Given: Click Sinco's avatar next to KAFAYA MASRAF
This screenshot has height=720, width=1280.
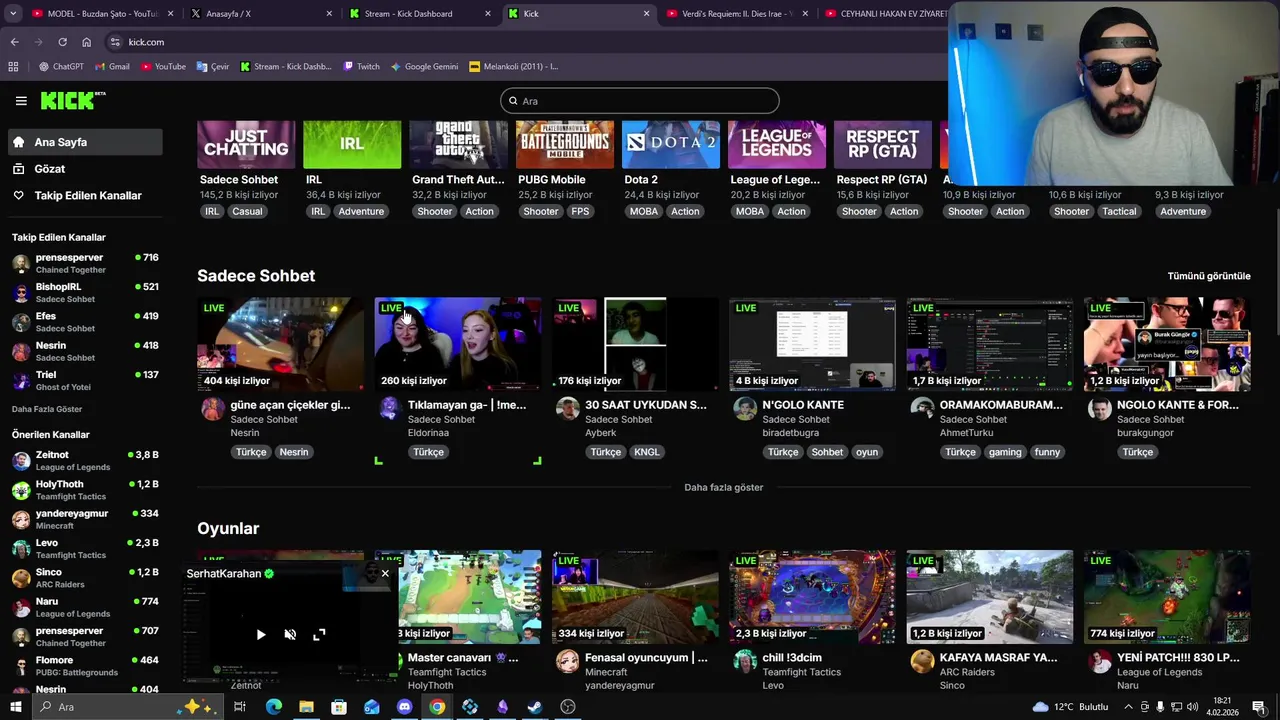Looking at the screenshot, I should (x=922, y=662).
